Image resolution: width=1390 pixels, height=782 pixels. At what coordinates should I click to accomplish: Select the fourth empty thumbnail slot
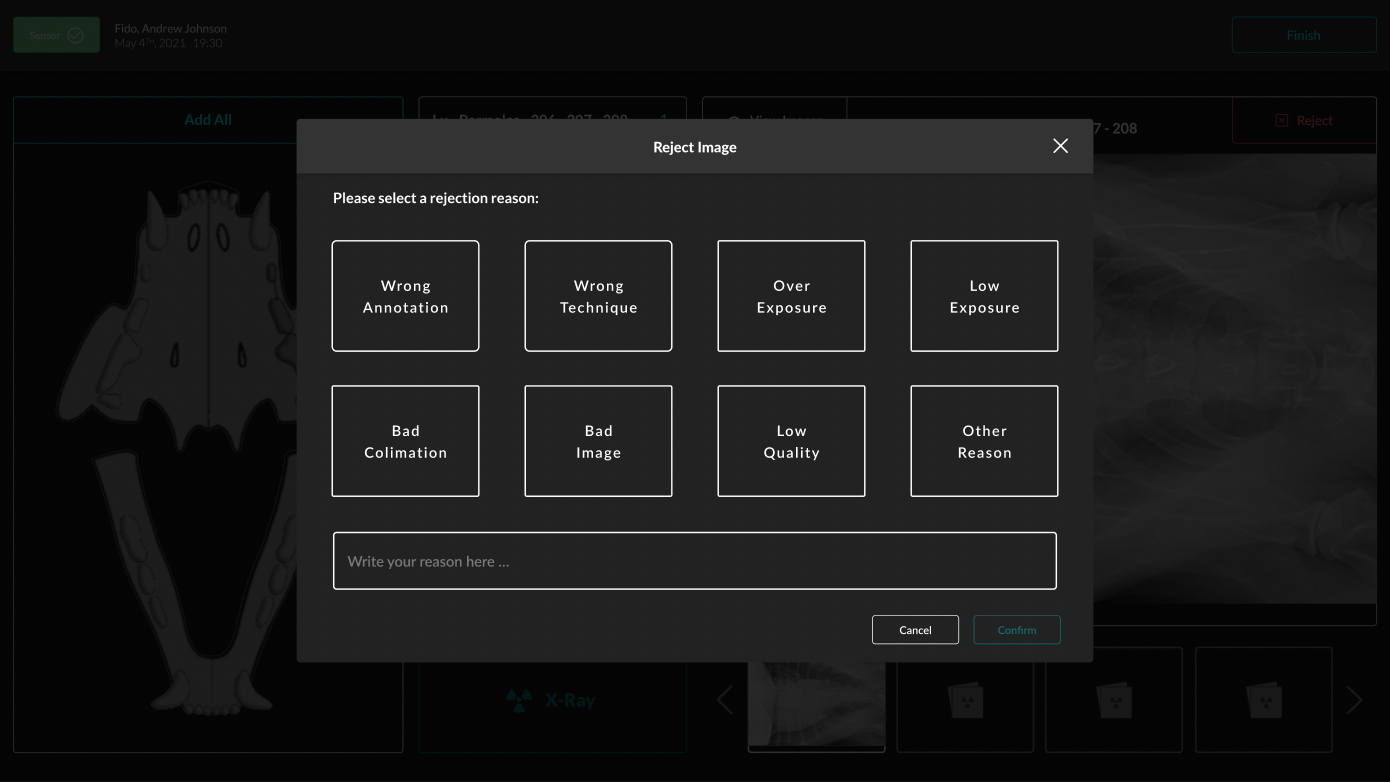(x=1264, y=700)
